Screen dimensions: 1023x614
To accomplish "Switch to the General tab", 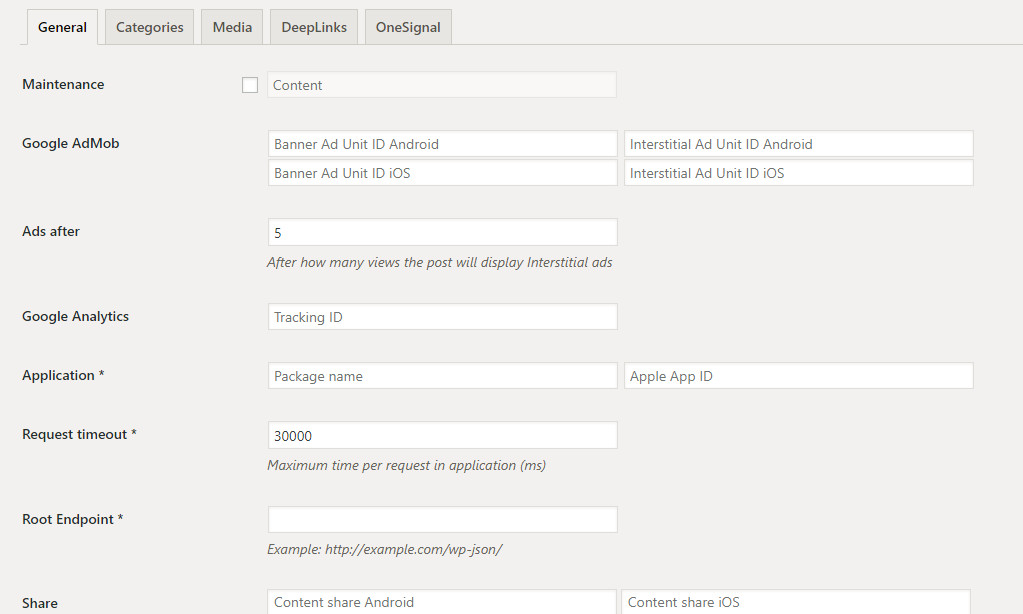I will point(62,27).
